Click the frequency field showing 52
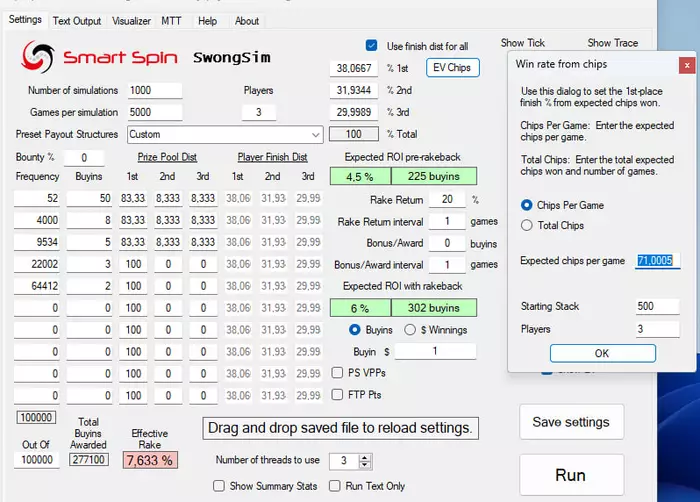Screen dimensions: 700x502 (x=37, y=198)
